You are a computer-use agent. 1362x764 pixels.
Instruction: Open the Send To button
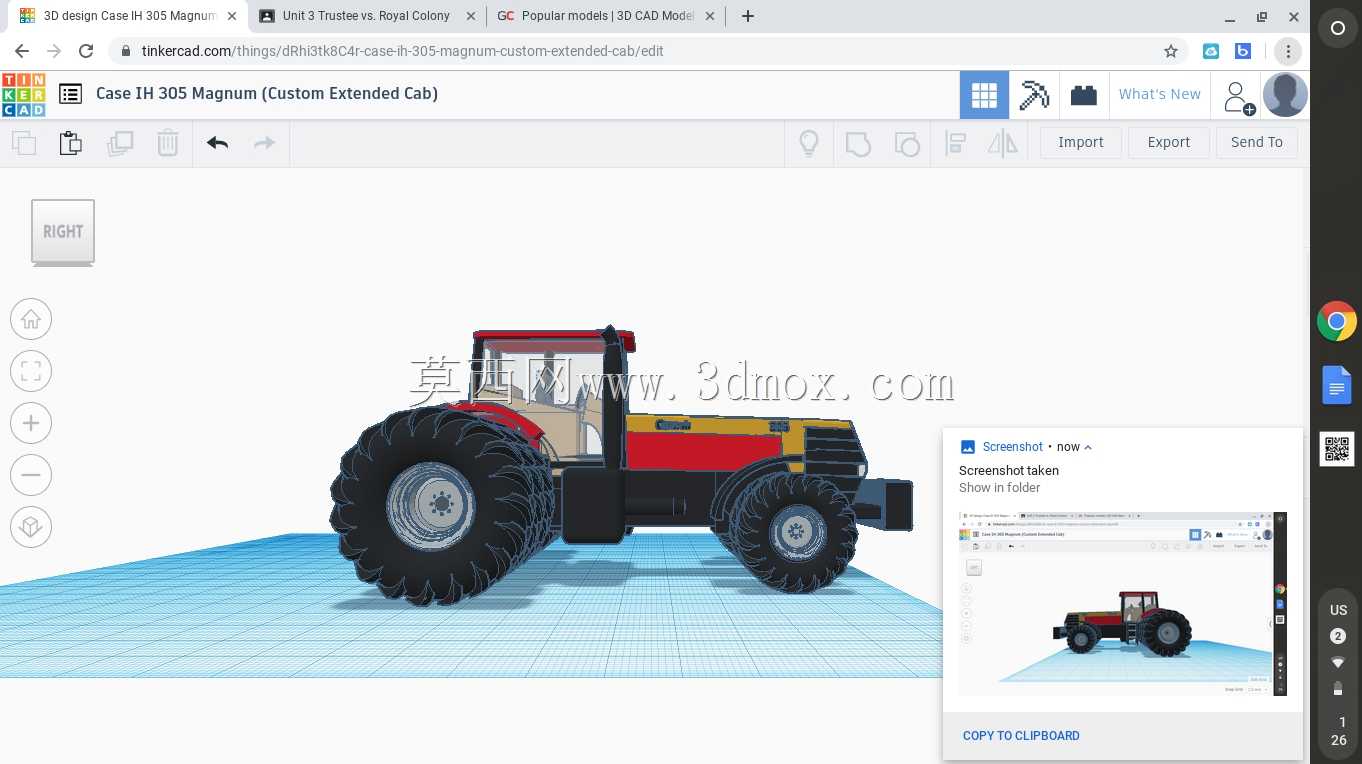click(x=1257, y=142)
